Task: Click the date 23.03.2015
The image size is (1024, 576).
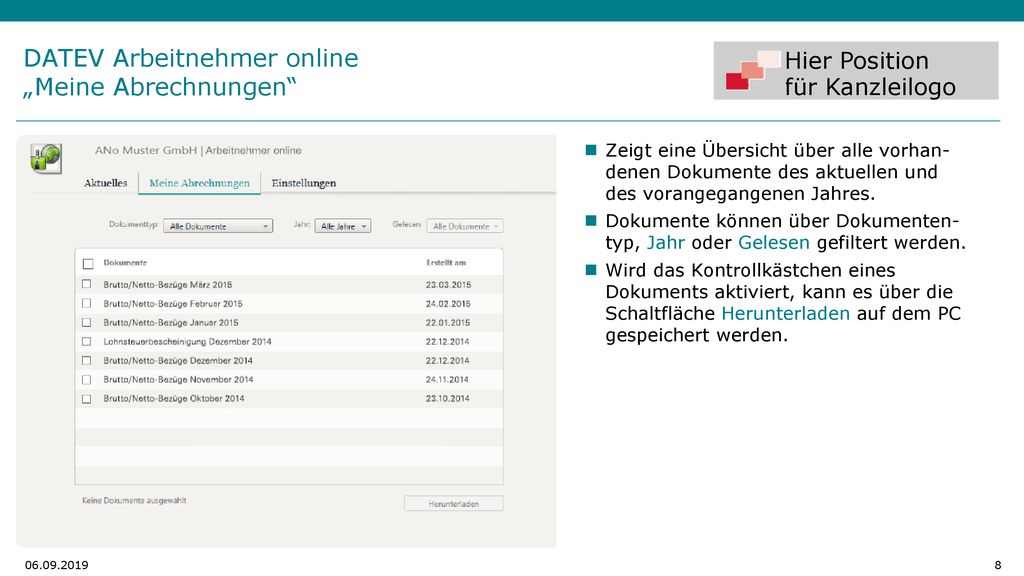Action: point(448,285)
